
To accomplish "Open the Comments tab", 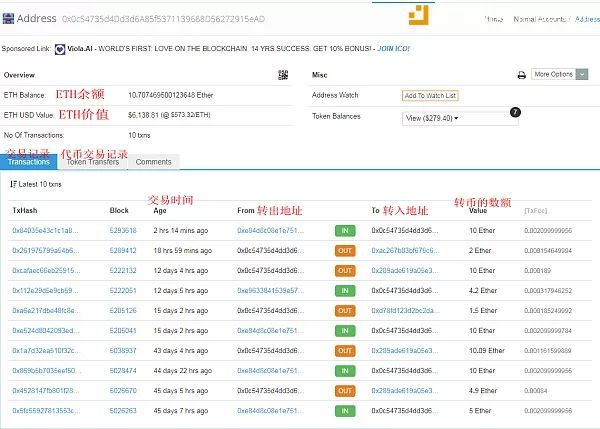I will pyautogui.click(x=153, y=162).
